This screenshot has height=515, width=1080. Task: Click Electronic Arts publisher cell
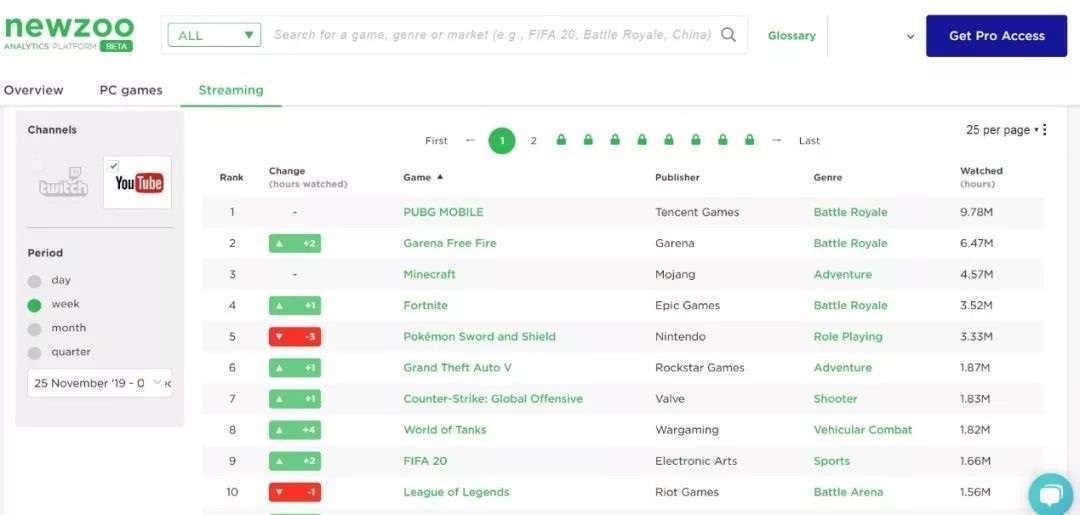(x=696, y=461)
